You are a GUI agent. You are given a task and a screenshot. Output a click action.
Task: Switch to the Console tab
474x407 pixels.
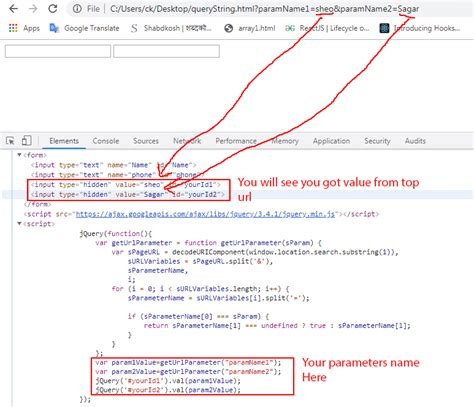(x=106, y=141)
